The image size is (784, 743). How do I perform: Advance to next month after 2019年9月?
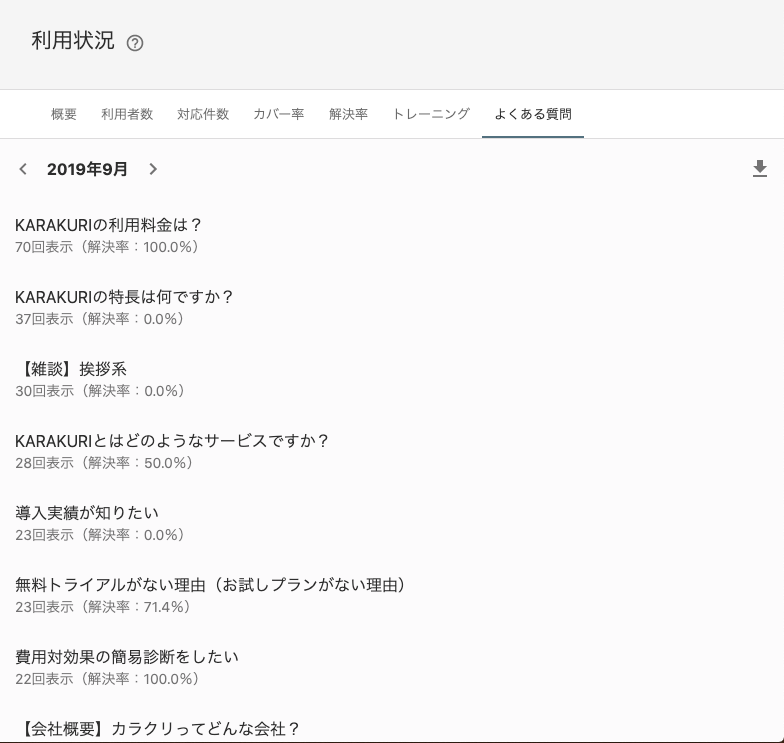click(x=153, y=169)
